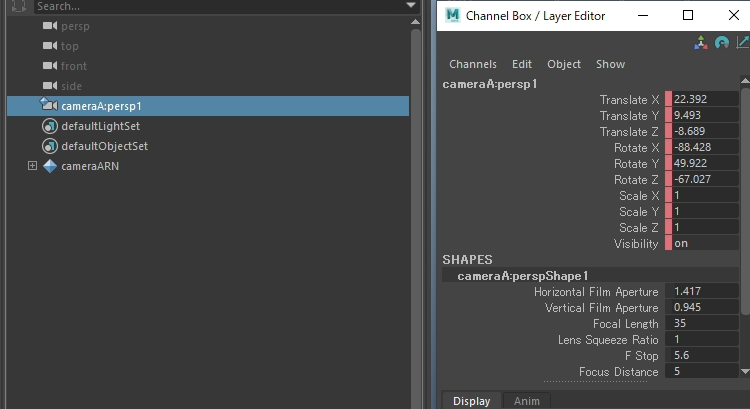The height and width of the screenshot is (409, 750).
Task: Select the Focal Length channel label
Action: [x=626, y=324]
